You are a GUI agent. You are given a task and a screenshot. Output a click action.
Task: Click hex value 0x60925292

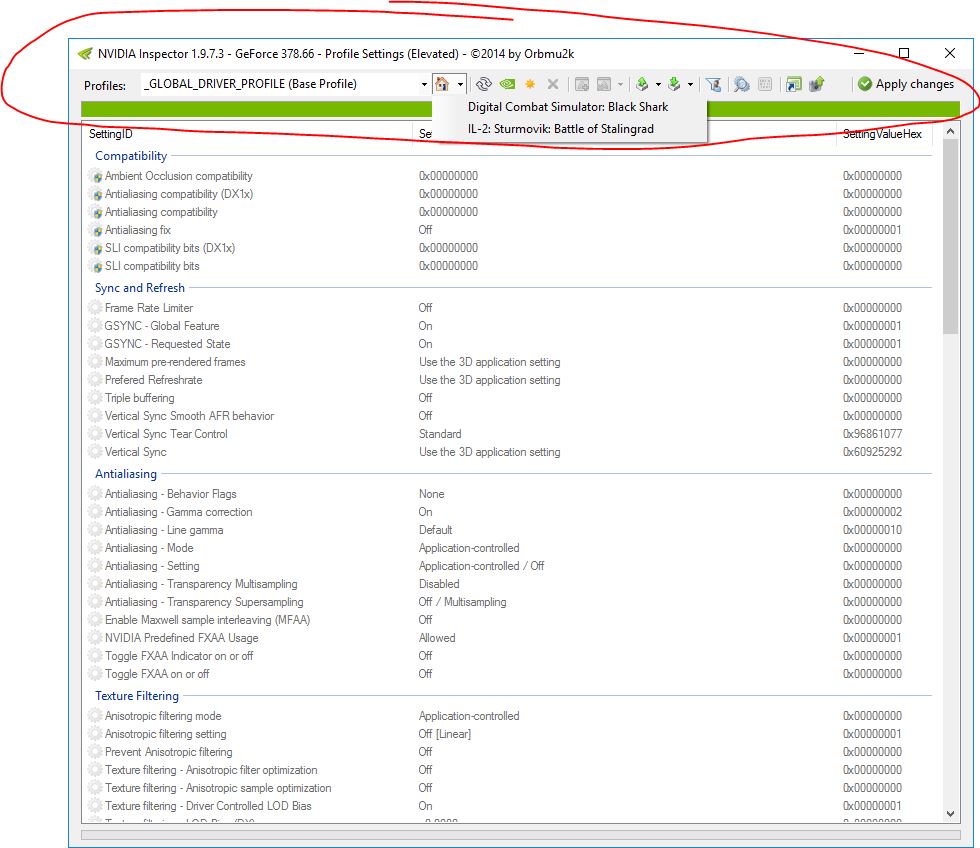click(872, 452)
